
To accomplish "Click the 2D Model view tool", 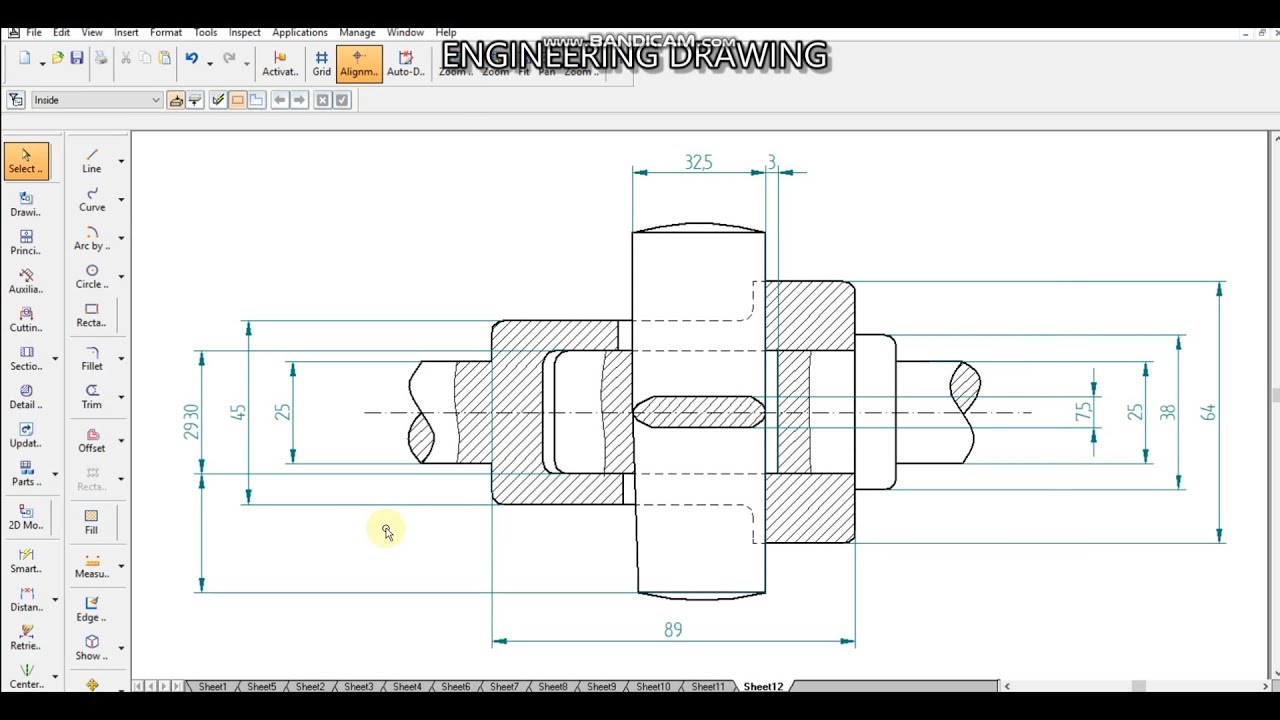I will (x=26, y=517).
